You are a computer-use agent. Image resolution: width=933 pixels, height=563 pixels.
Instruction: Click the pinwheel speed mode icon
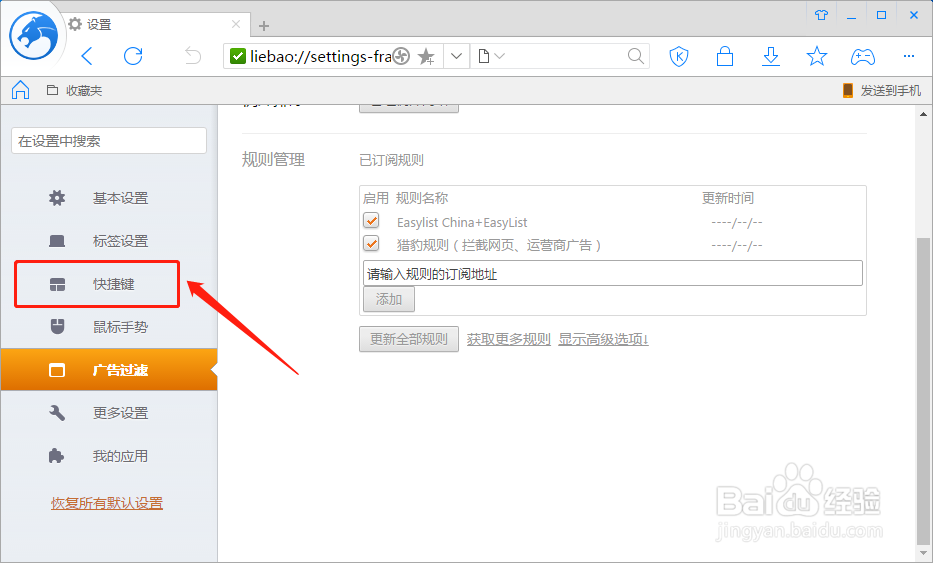click(401, 56)
